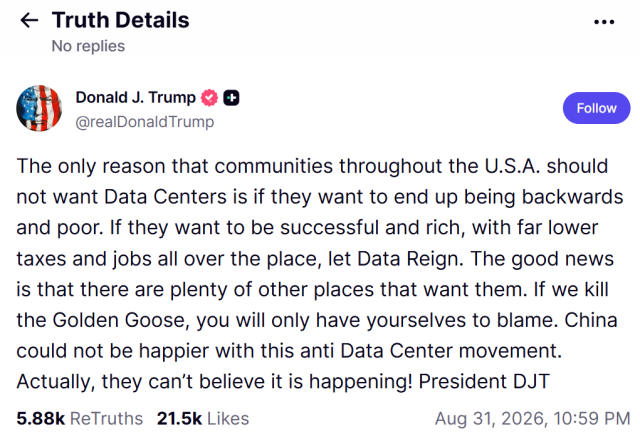640x444 pixels.
Task: Click the black plus badge beside name
Action: [231, 98]
